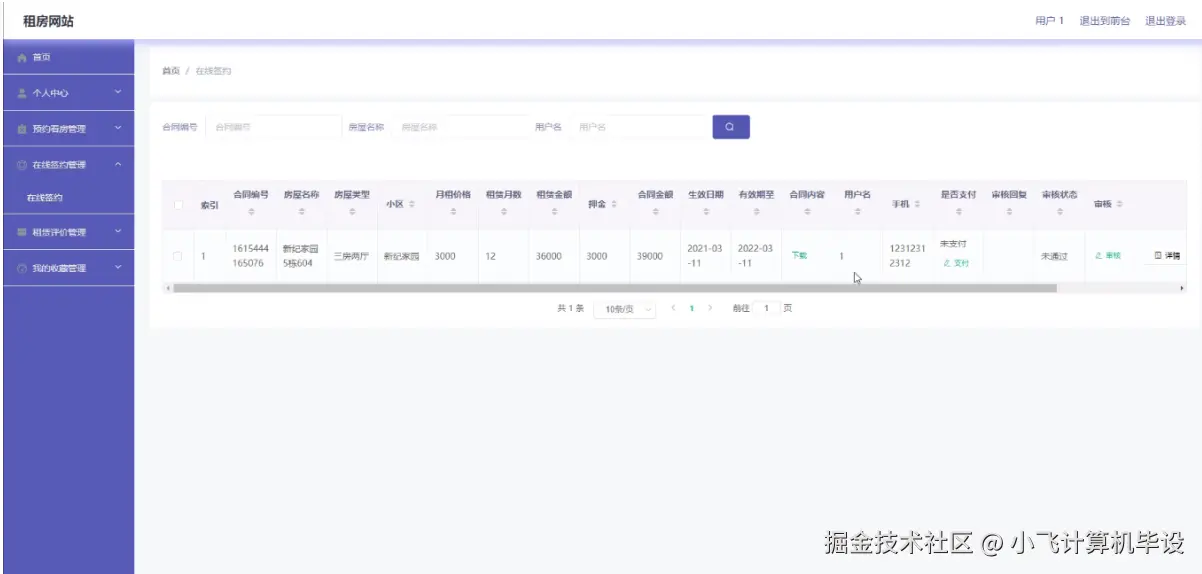Sort by 审核状态 column arrows
Image resolution: width=1202 pixels, height=574 pixels.
(1060, 212)
